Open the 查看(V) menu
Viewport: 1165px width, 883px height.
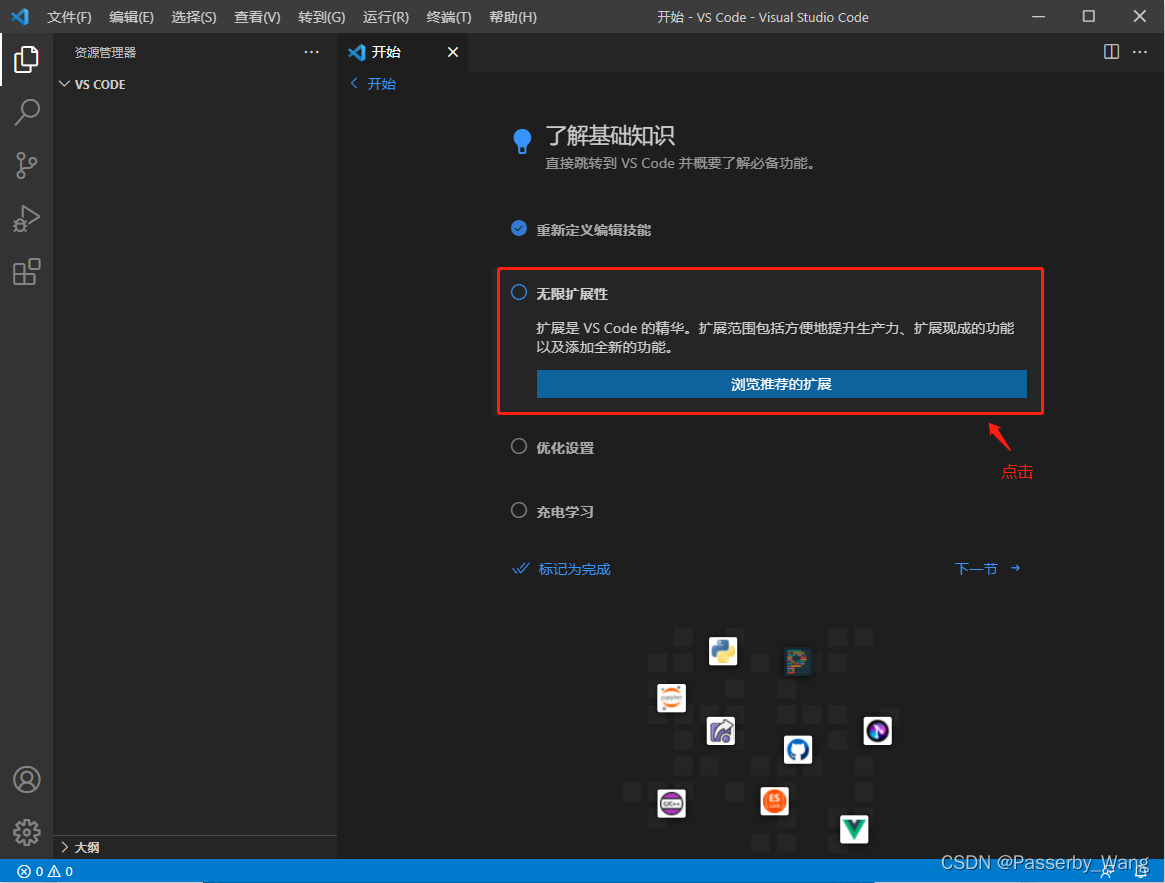pos(257,17)
